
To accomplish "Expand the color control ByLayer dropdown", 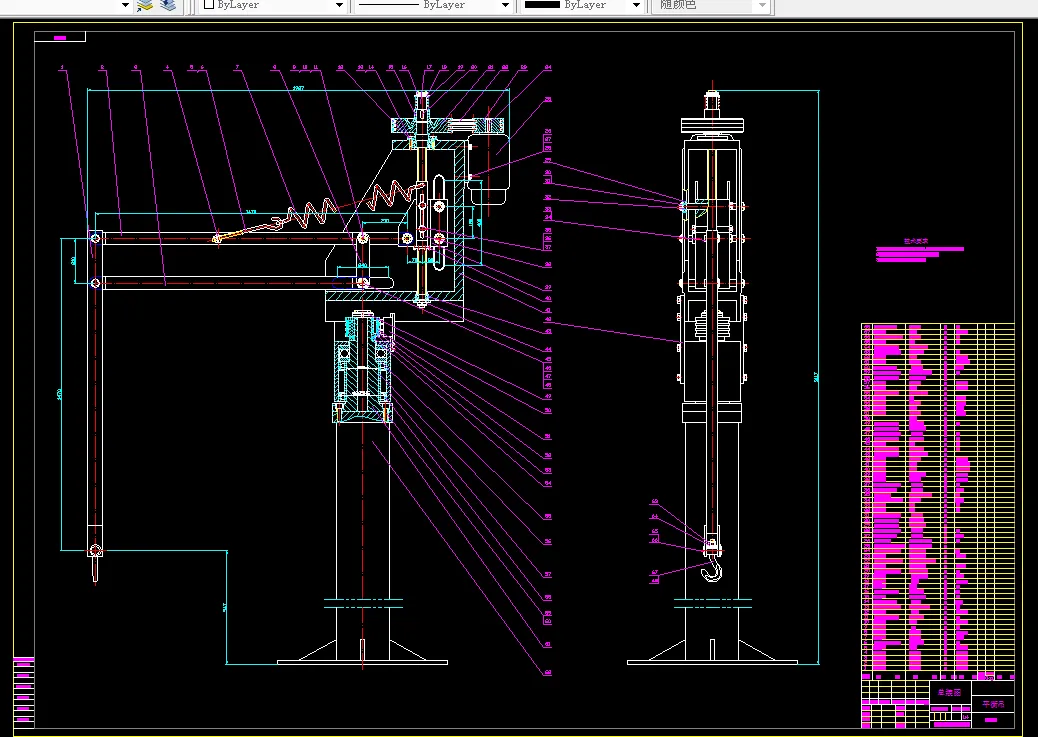I will pyautogui.click(x=339, y=5).
